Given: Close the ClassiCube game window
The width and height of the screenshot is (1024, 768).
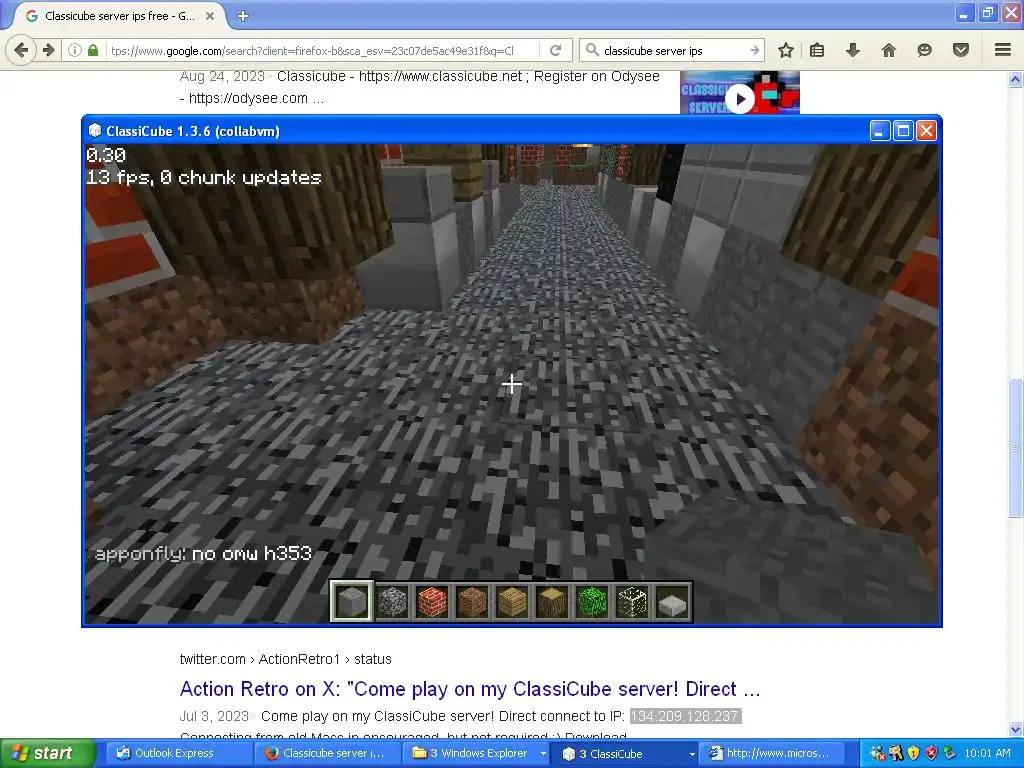Looking at the screenshot, I should 926,131.
